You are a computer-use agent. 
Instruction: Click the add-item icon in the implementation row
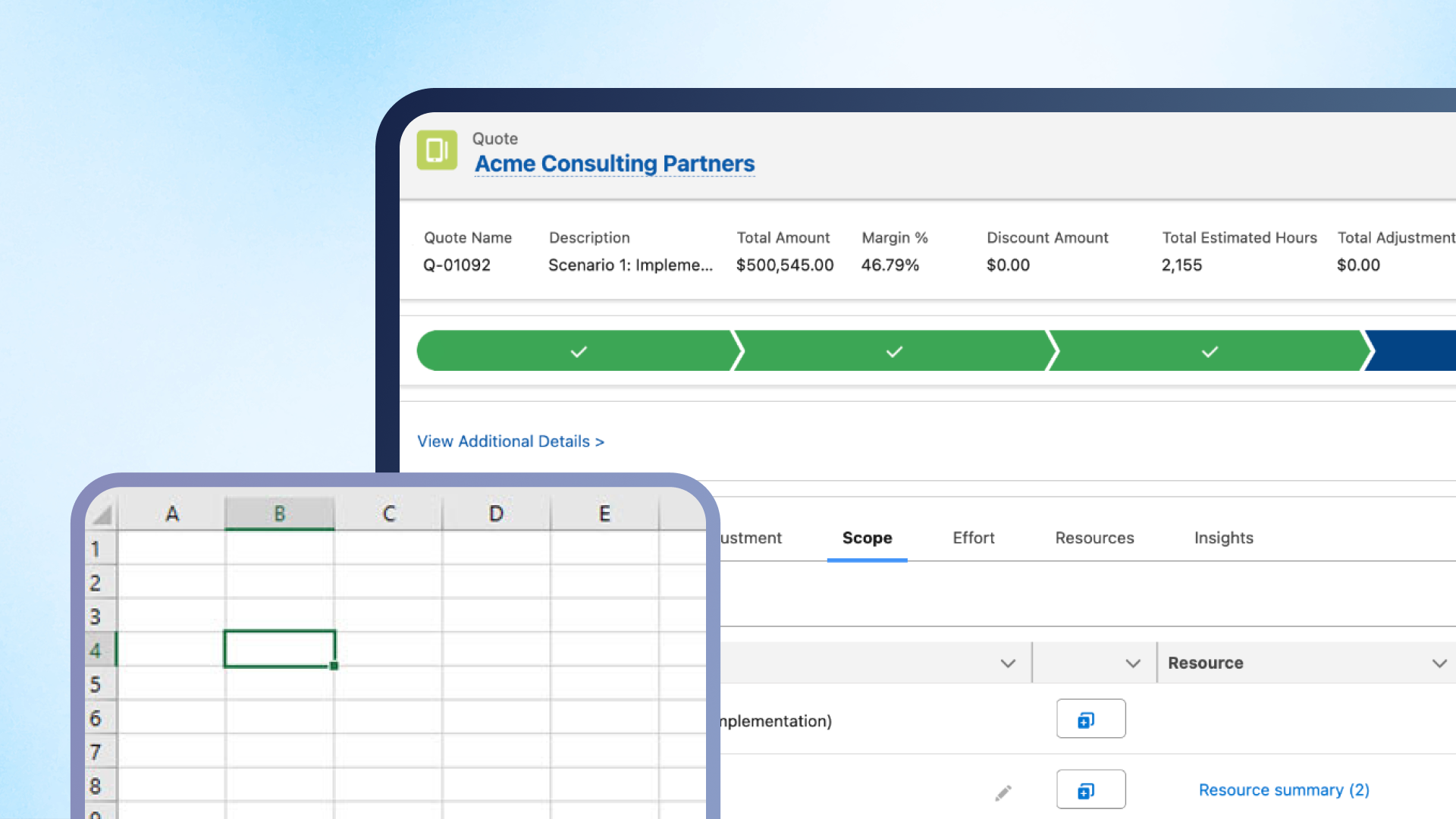click(1090, 719)
